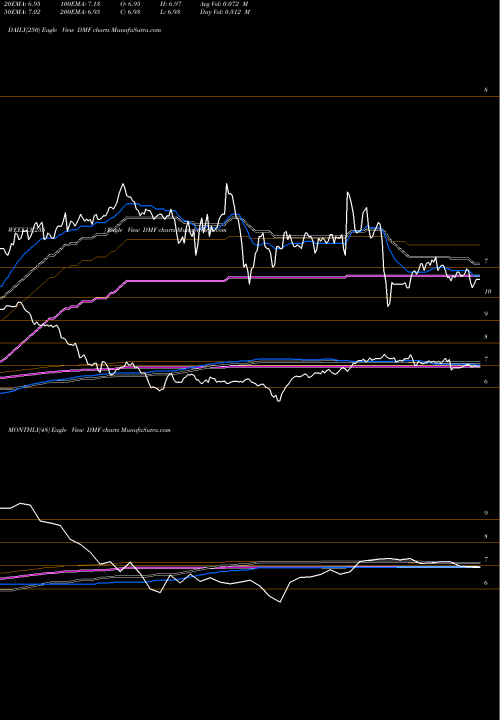Image resolution: width=500 pixels, height=720 pixels.
Task: Click the monthly chart's 6 axis label
Action: (x=486, y=583)
